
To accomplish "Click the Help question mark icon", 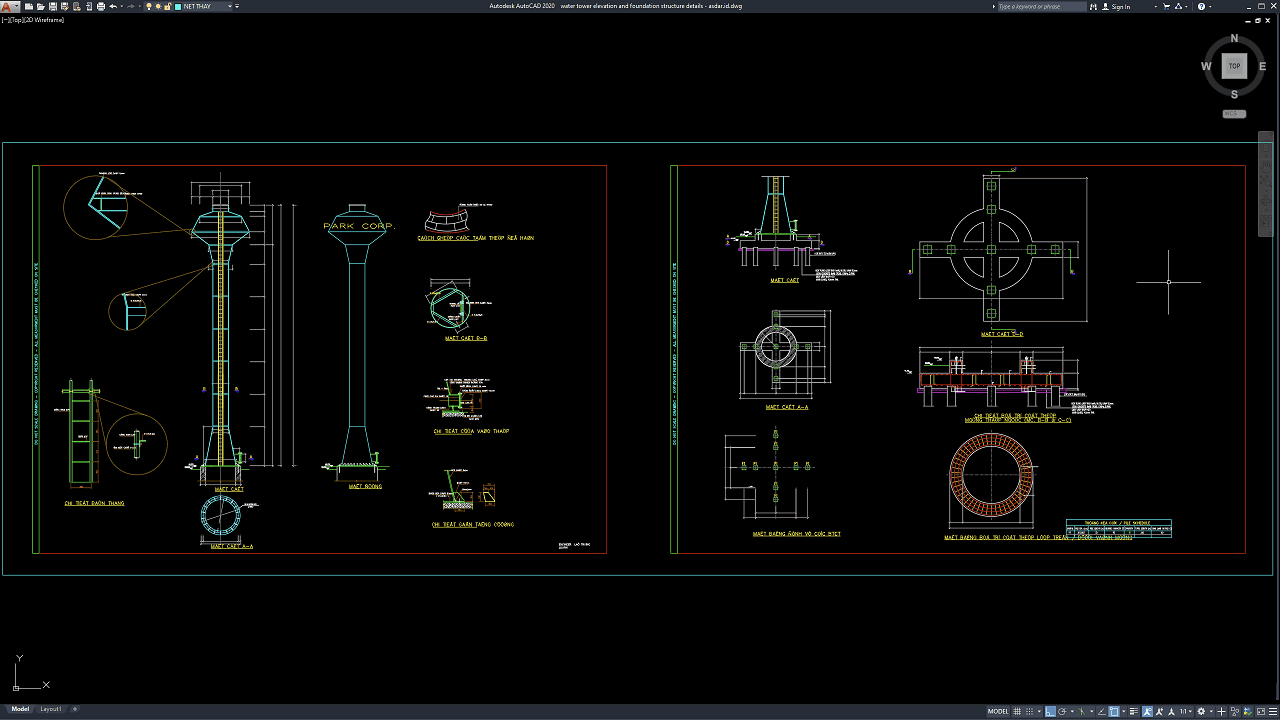I will coord(1201,6).
